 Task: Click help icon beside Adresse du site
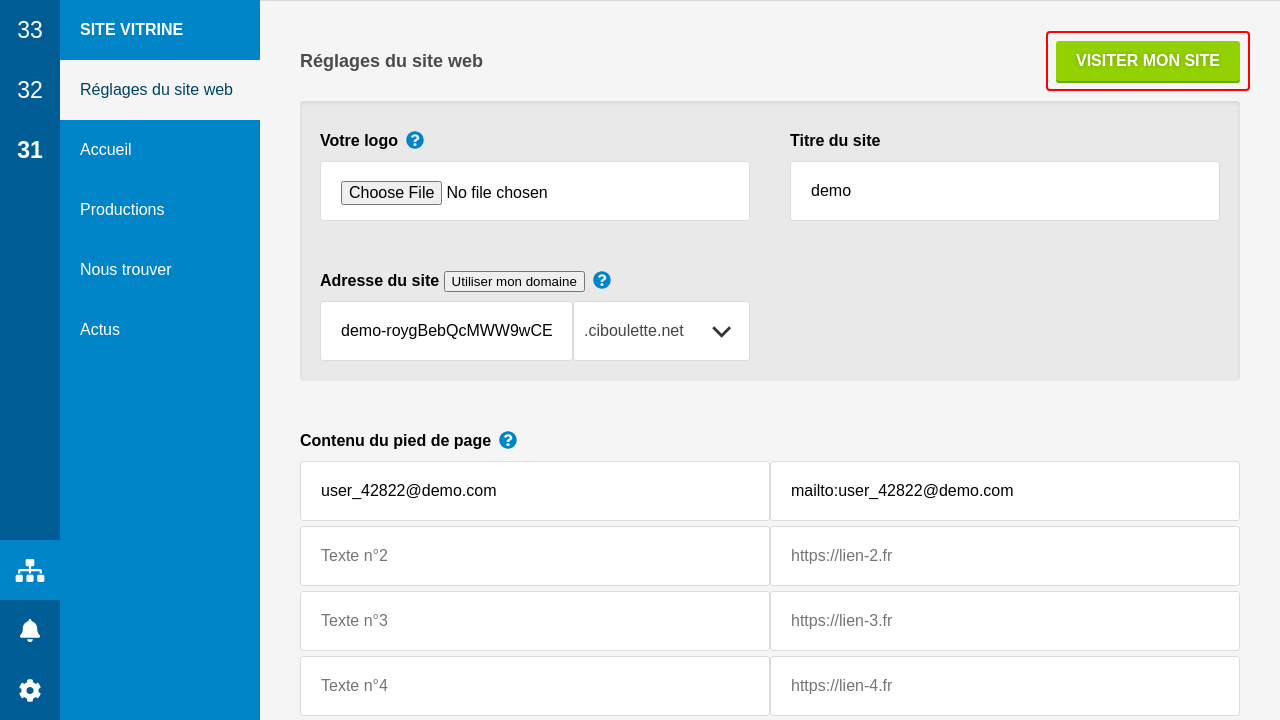point(602,280)
